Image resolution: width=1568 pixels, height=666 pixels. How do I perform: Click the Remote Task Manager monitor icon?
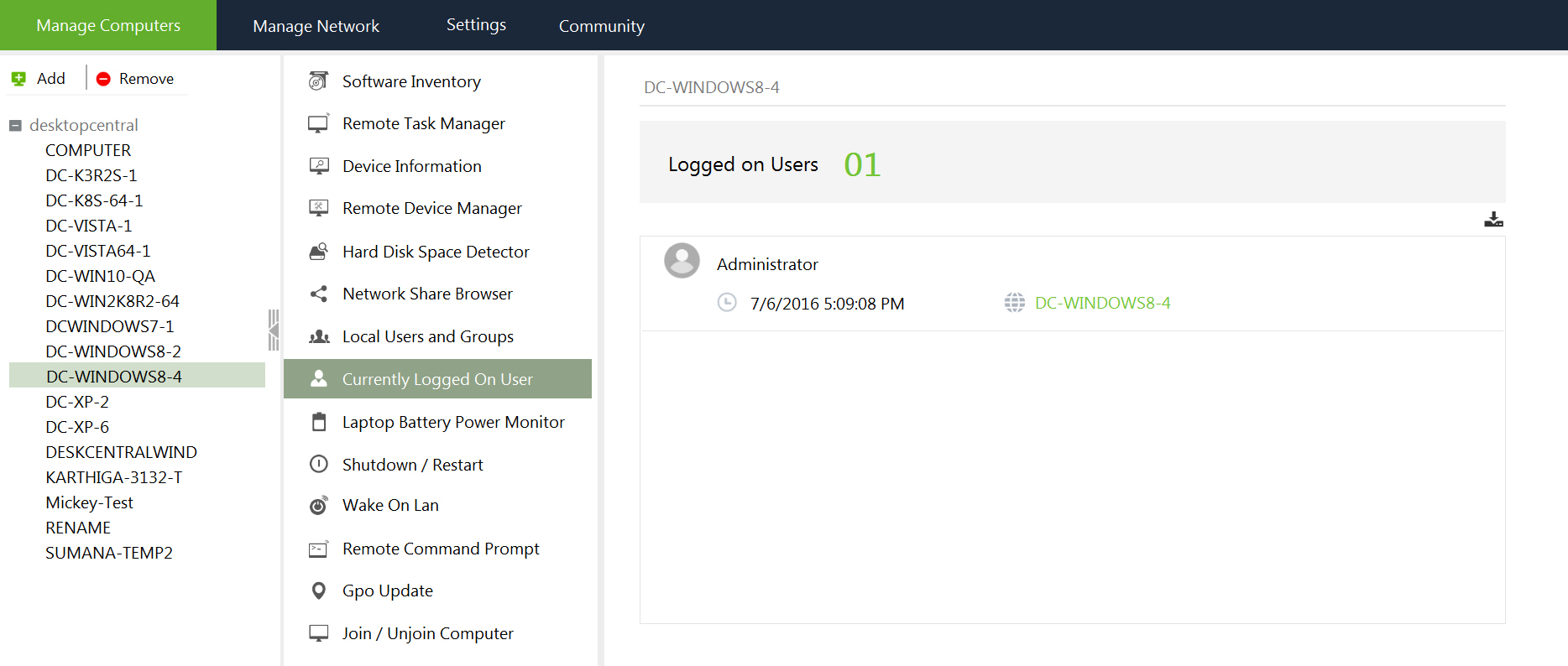[x=318, y=123]
